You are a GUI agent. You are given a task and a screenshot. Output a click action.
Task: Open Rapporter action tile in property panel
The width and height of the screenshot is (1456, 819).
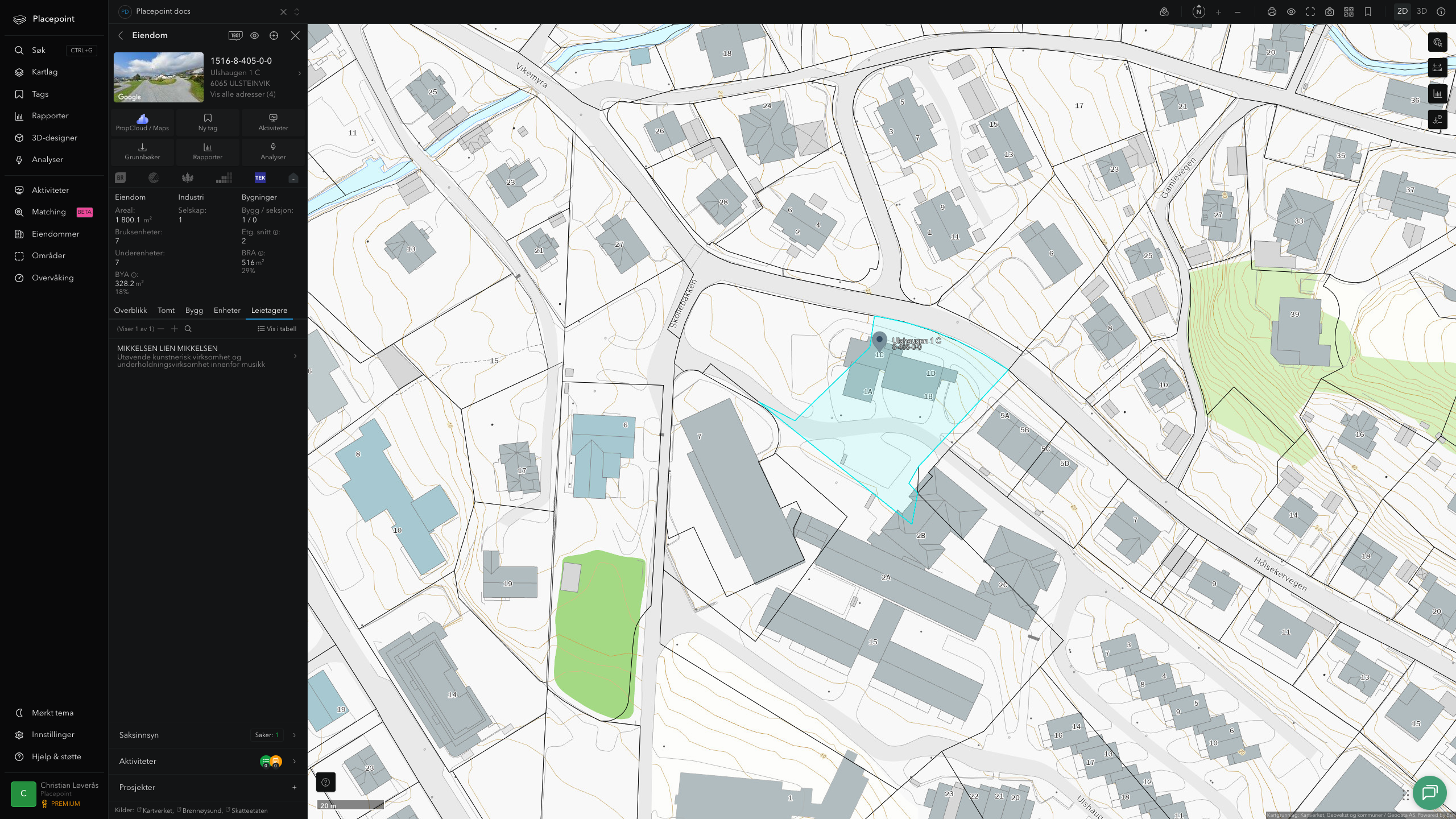click(x=208, y=151)
